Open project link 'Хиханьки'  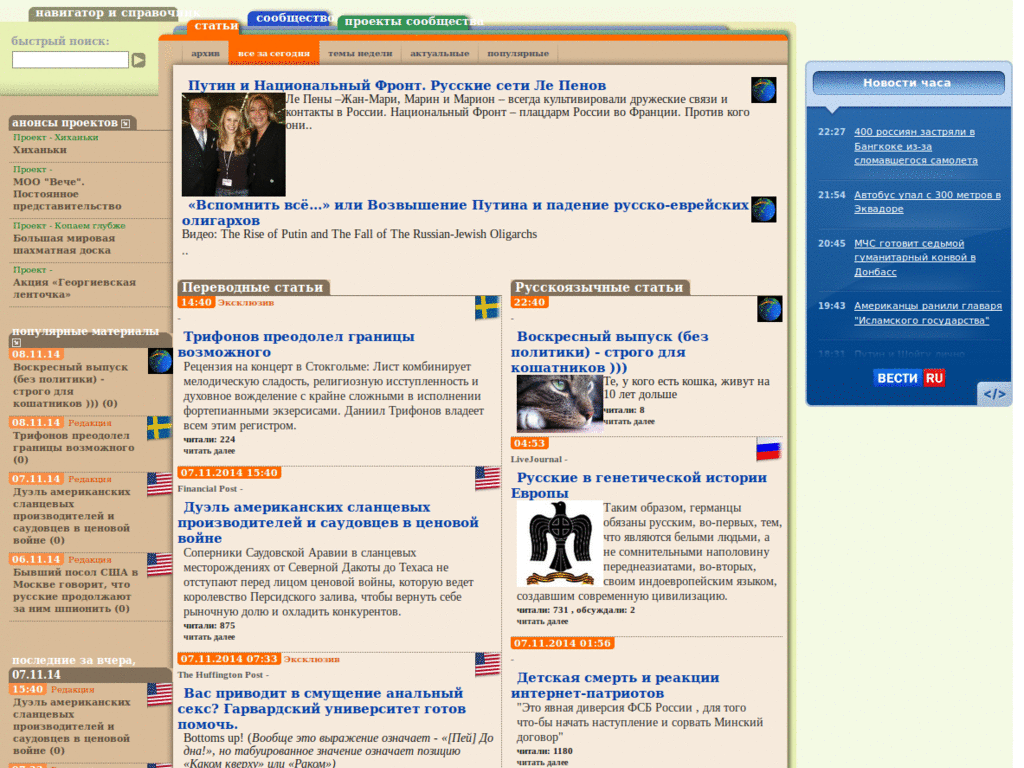point(40,150)
